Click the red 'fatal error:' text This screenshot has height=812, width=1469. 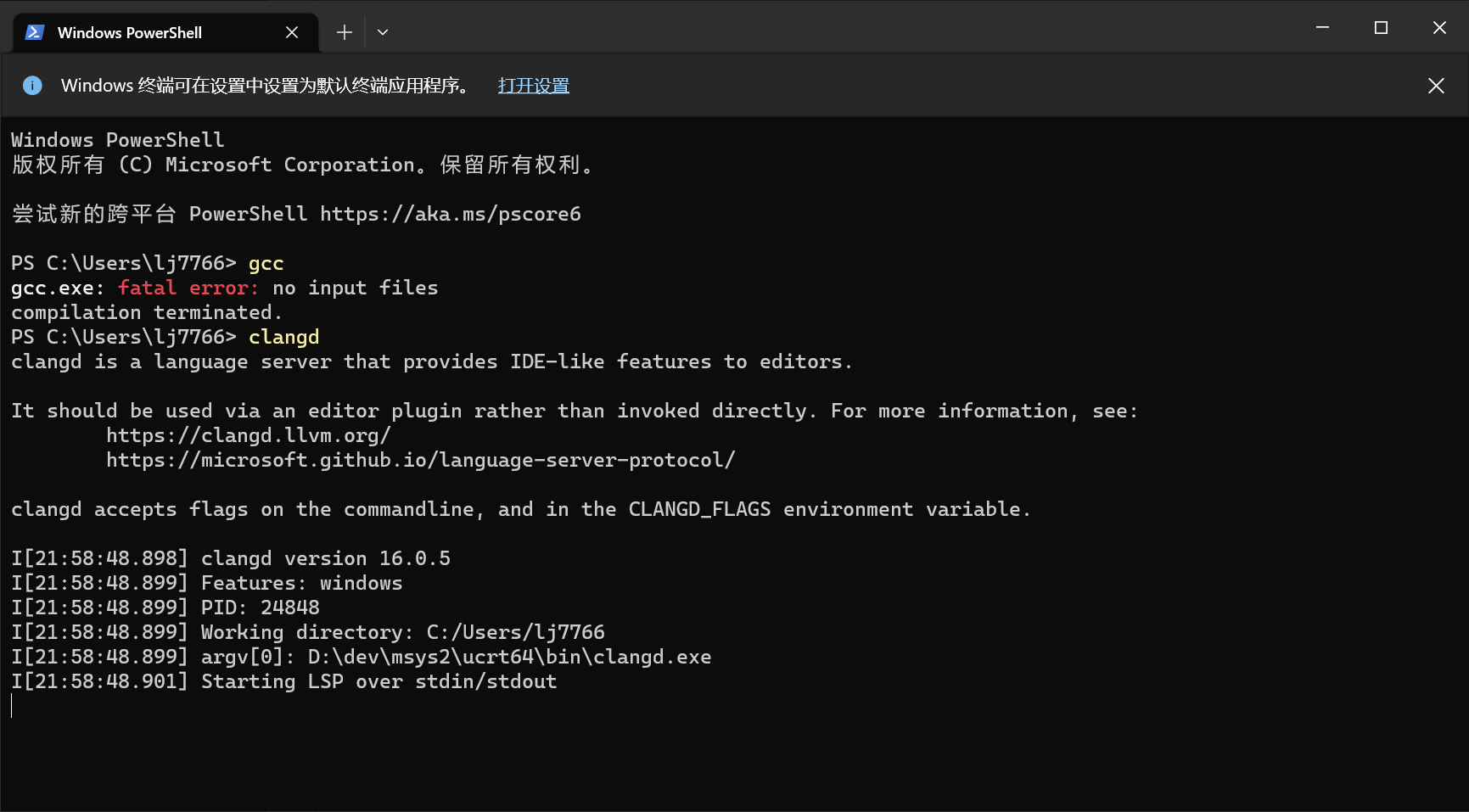tap(188, 288)
